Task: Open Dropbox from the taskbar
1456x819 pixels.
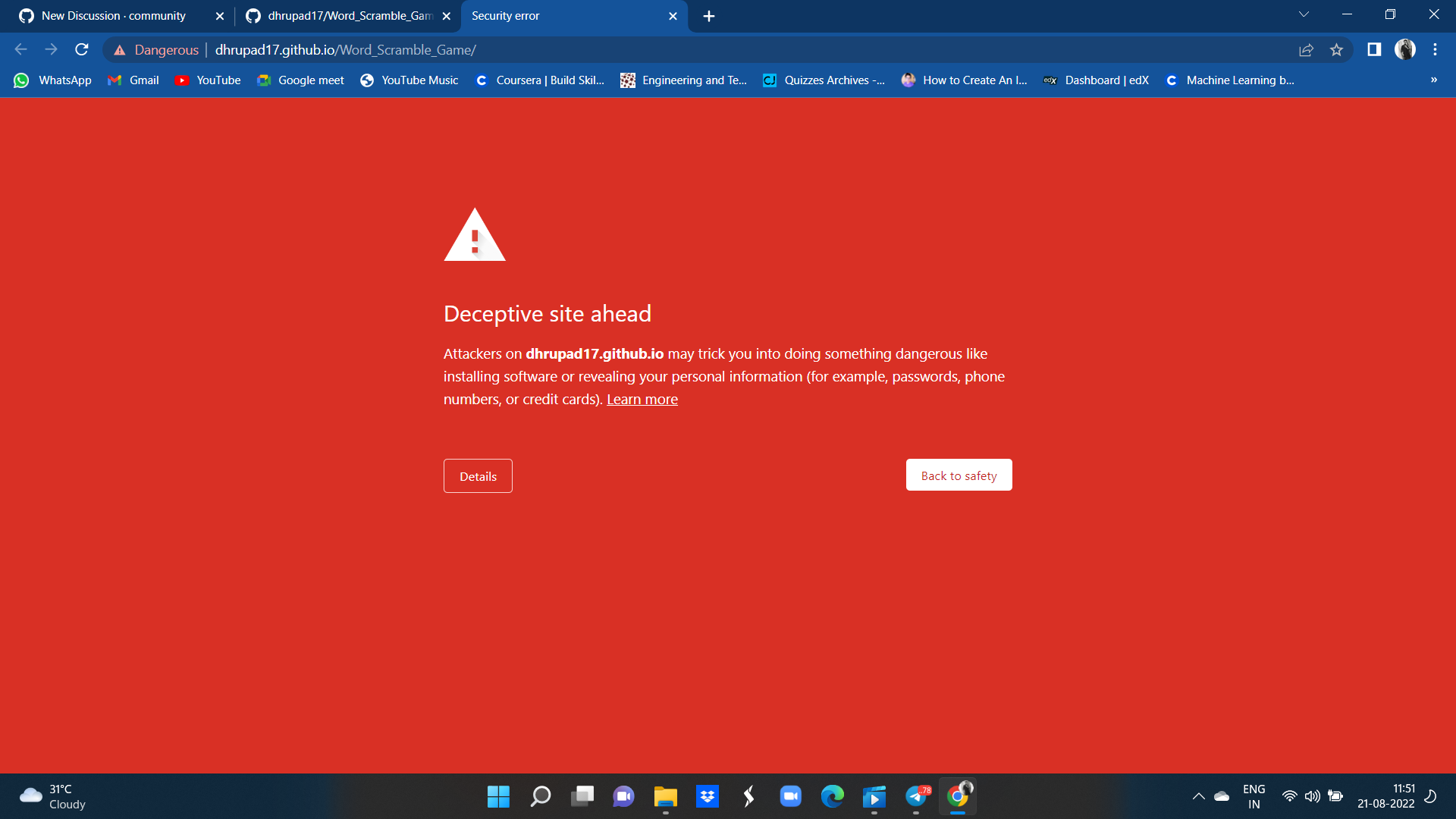Action: pyautogui.click(x=707, y=796)
